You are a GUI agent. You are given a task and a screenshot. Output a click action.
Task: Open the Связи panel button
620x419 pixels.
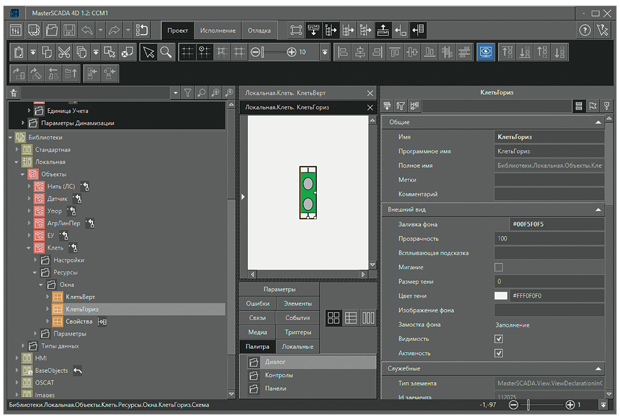tap(257, 318)
